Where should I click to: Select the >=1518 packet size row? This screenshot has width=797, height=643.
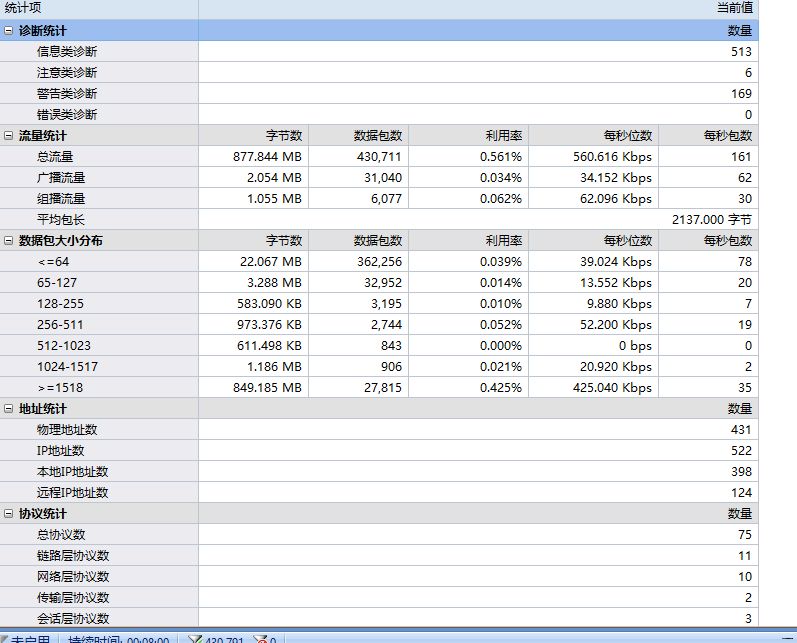tap(379, 387)
